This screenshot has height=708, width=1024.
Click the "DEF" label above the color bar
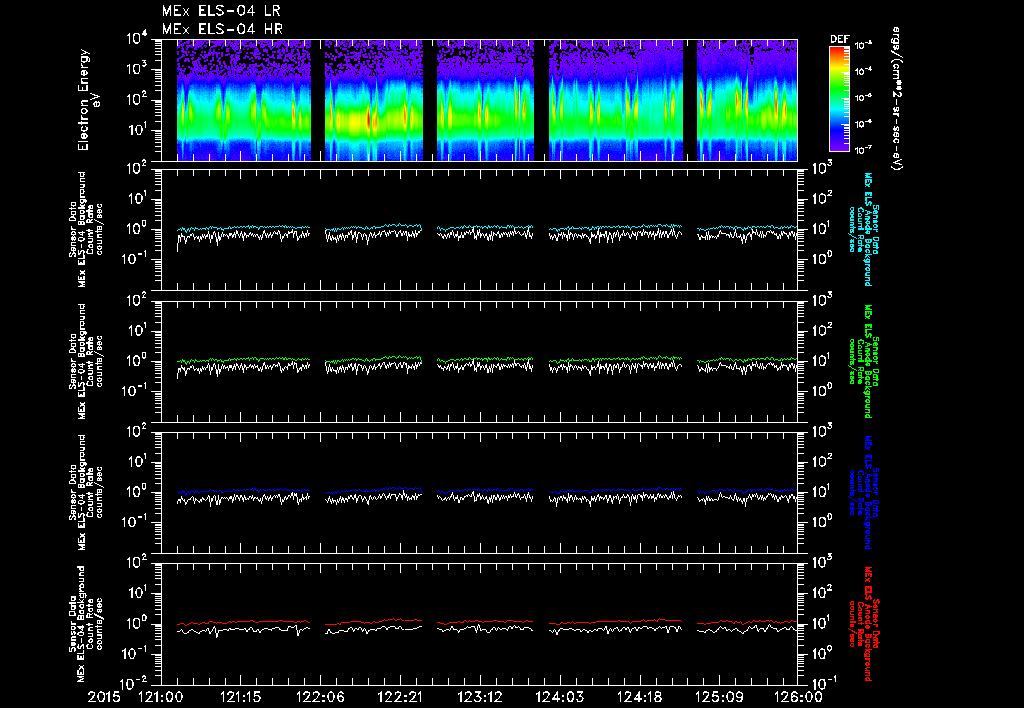839,39
